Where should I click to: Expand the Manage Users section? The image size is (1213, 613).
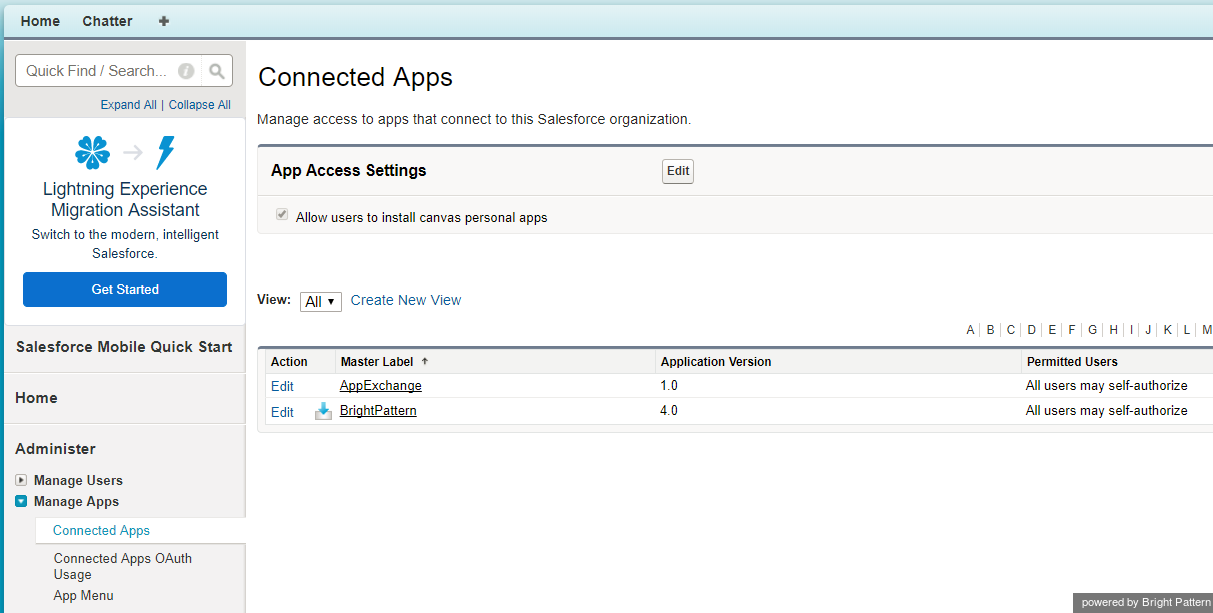(x=21, y=480)
